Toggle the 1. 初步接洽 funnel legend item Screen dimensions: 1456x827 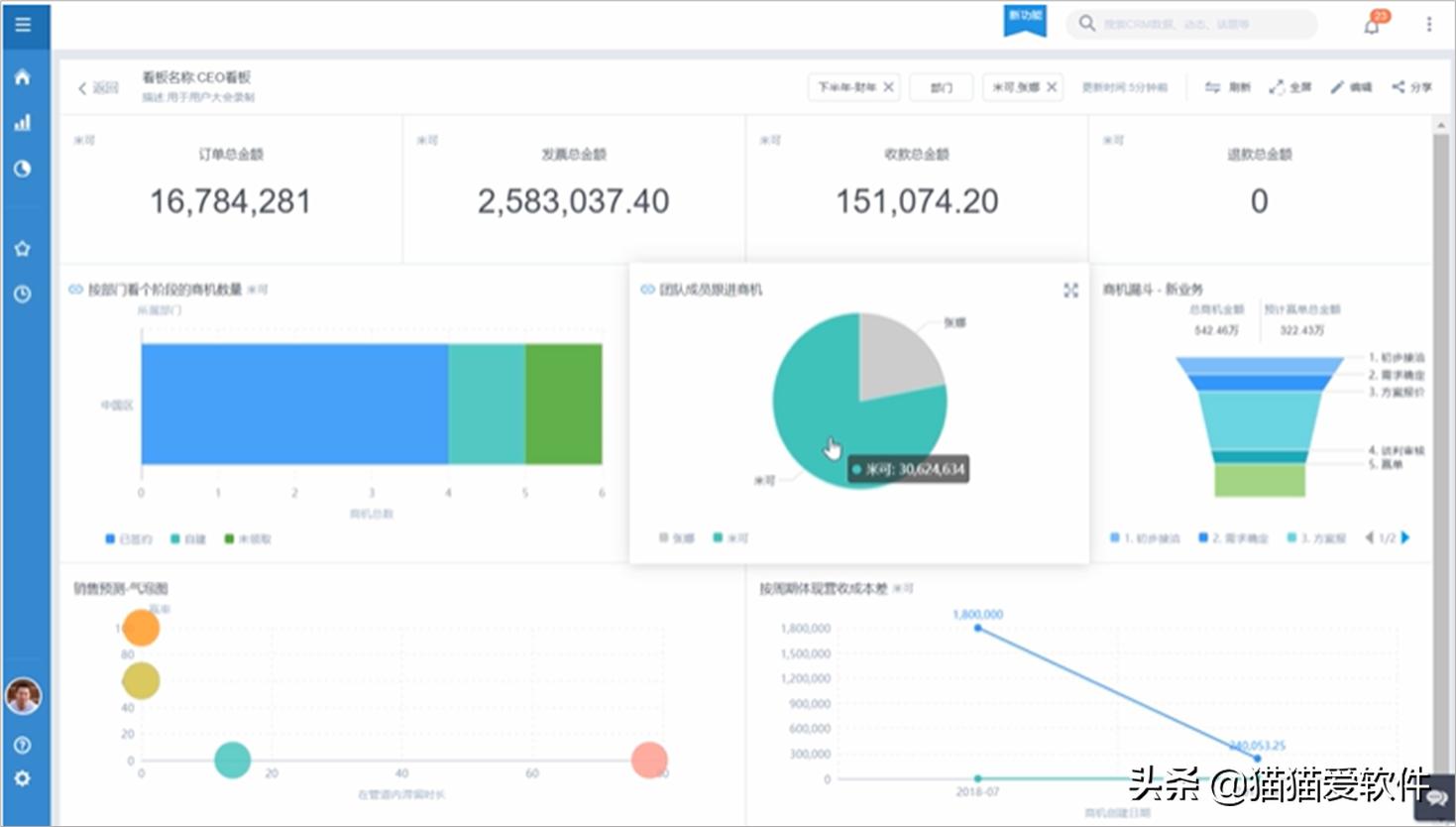click(x=1146, y=538)
